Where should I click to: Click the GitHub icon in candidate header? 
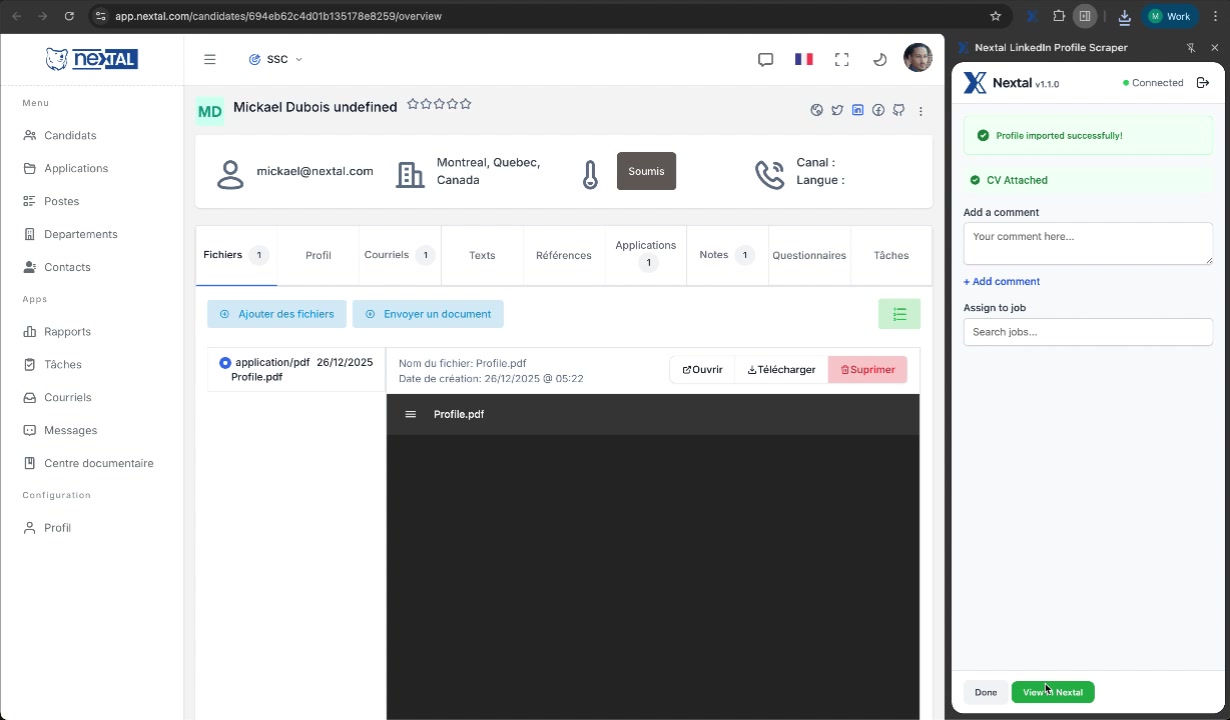[x=899, y=110]
